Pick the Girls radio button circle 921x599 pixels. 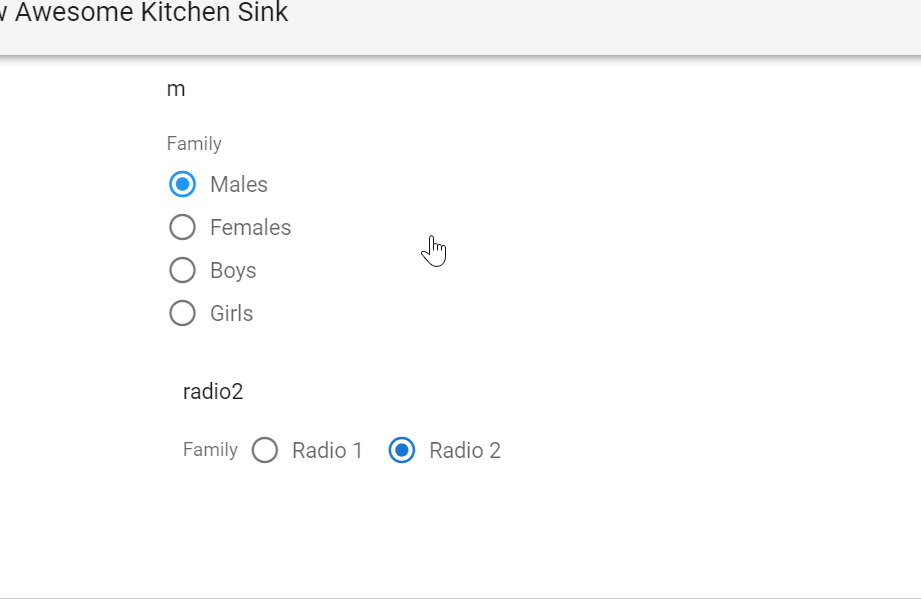tap(182, 313)
